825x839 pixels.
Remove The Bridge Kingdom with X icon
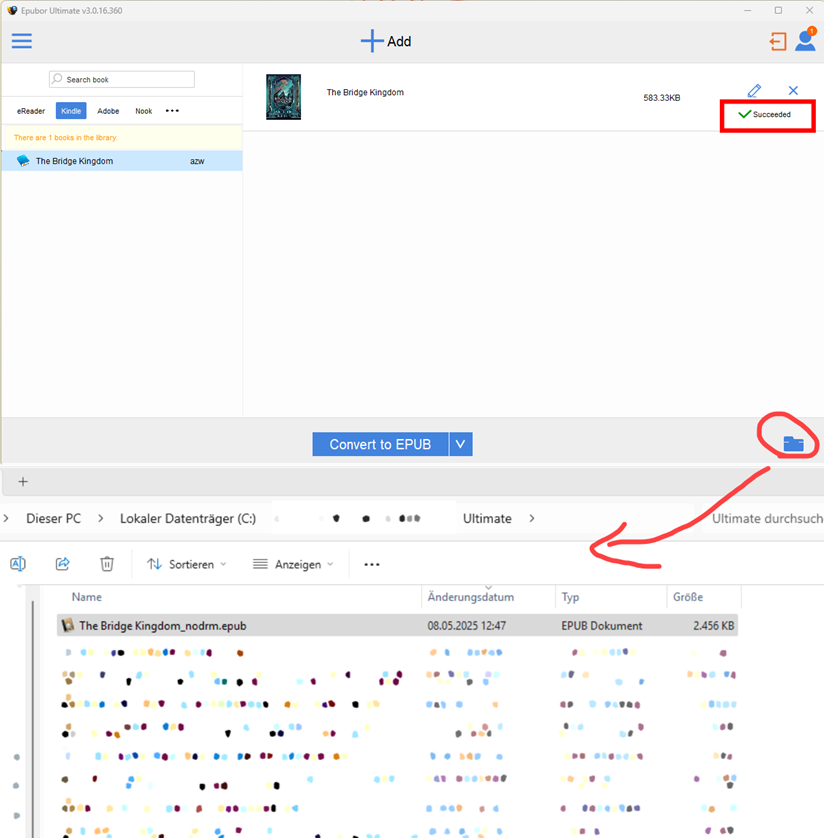click(x=793, y=90)
